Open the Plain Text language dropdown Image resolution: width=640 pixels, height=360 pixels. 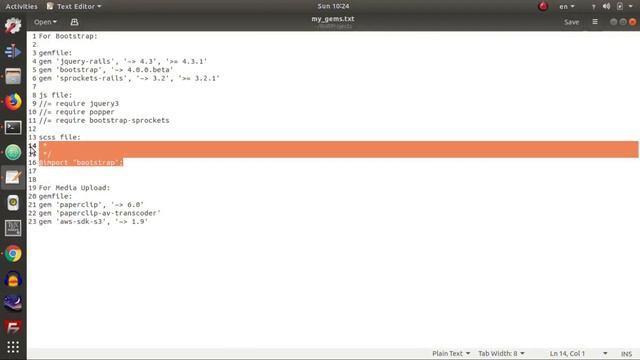point(451,353)
